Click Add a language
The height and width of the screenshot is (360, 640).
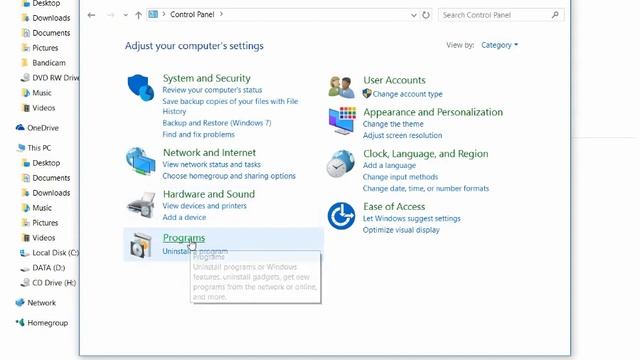pyautogui.click(x=389, y=166)
